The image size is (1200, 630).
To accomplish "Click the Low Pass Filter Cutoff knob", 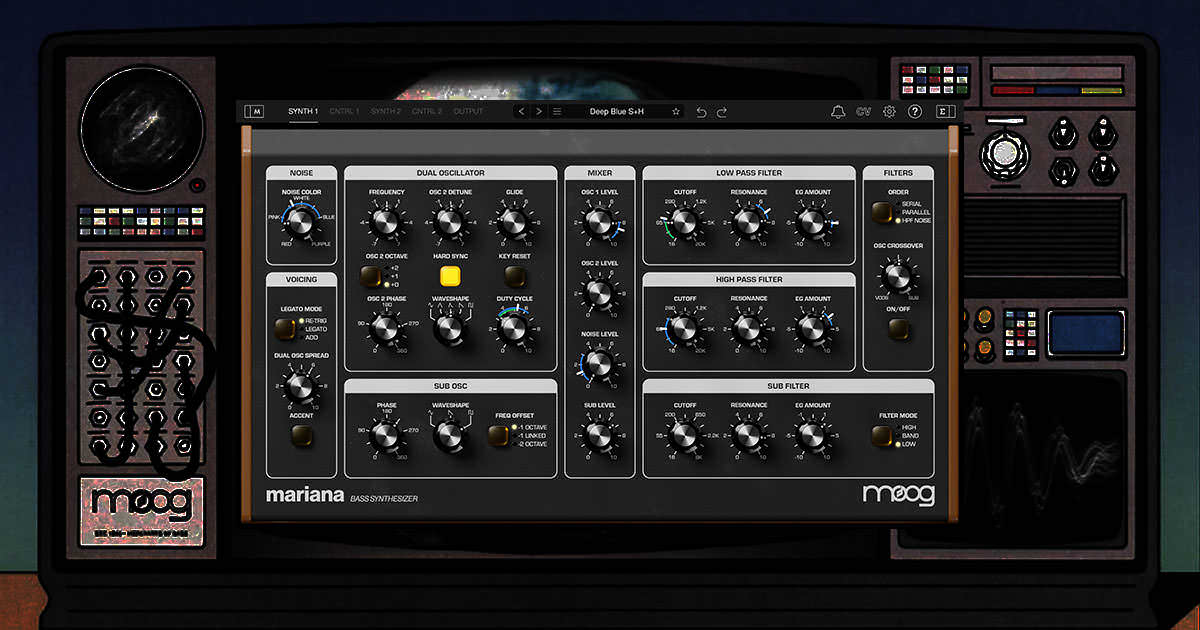I will click(684, 222).
